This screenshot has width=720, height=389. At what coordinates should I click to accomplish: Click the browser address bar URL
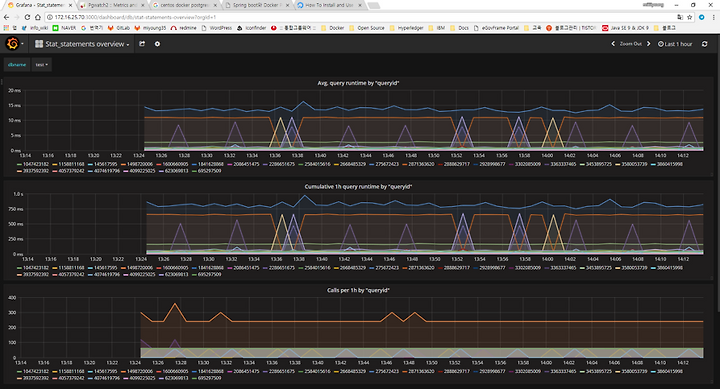135,17
